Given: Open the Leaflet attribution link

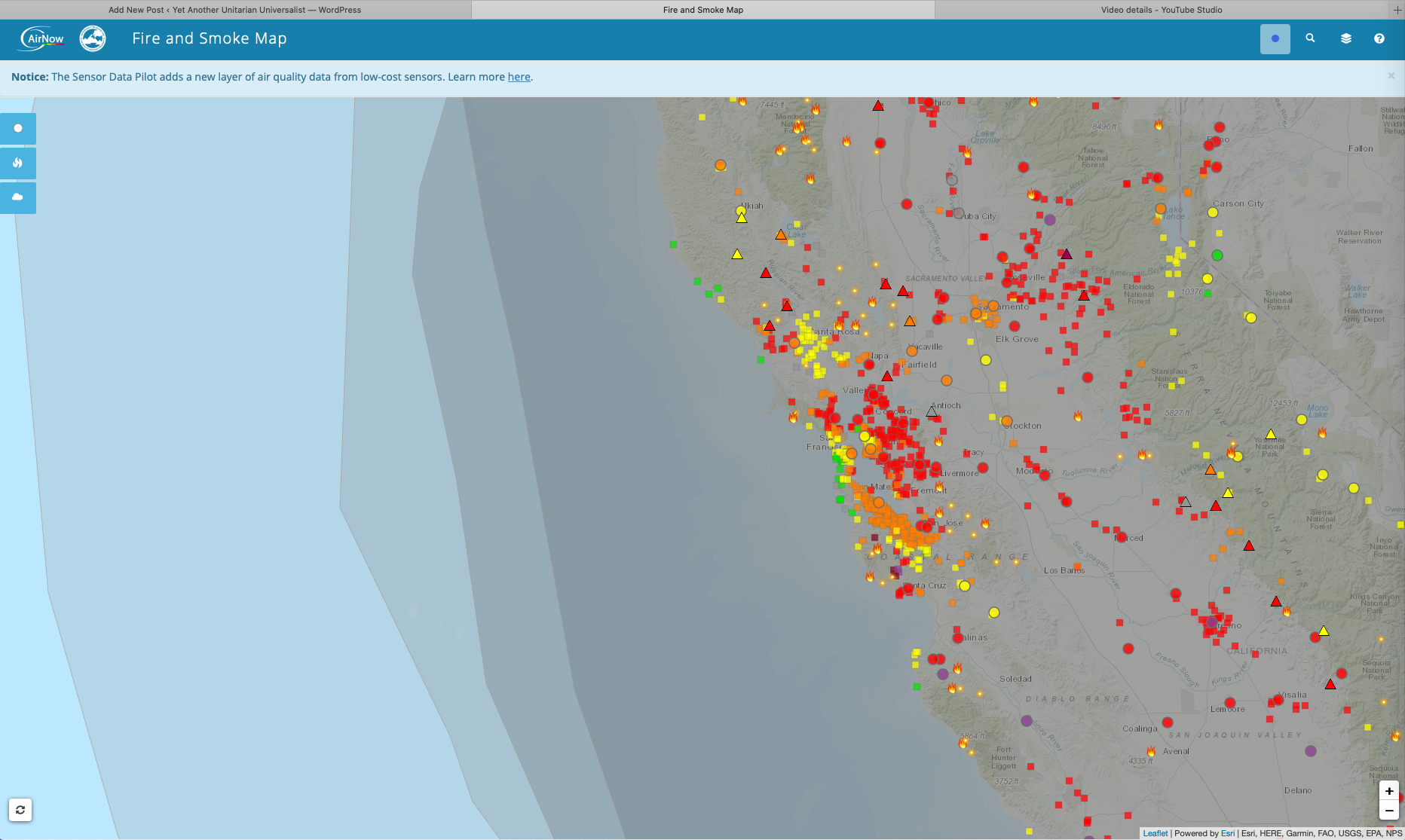Looking at the screenshot, I should (1155, 833).
